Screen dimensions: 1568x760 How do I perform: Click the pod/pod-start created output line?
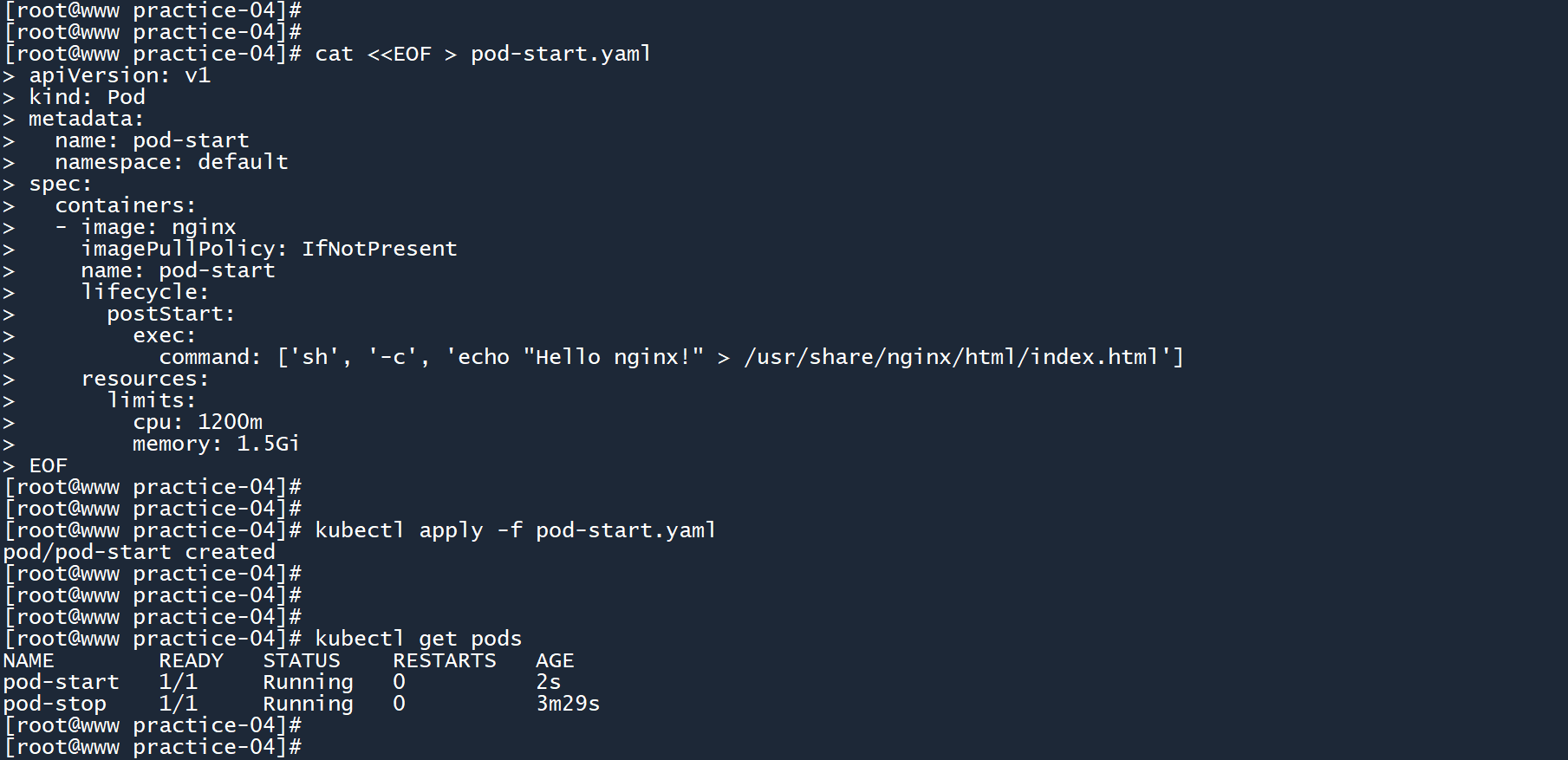[x=139, y=552]
